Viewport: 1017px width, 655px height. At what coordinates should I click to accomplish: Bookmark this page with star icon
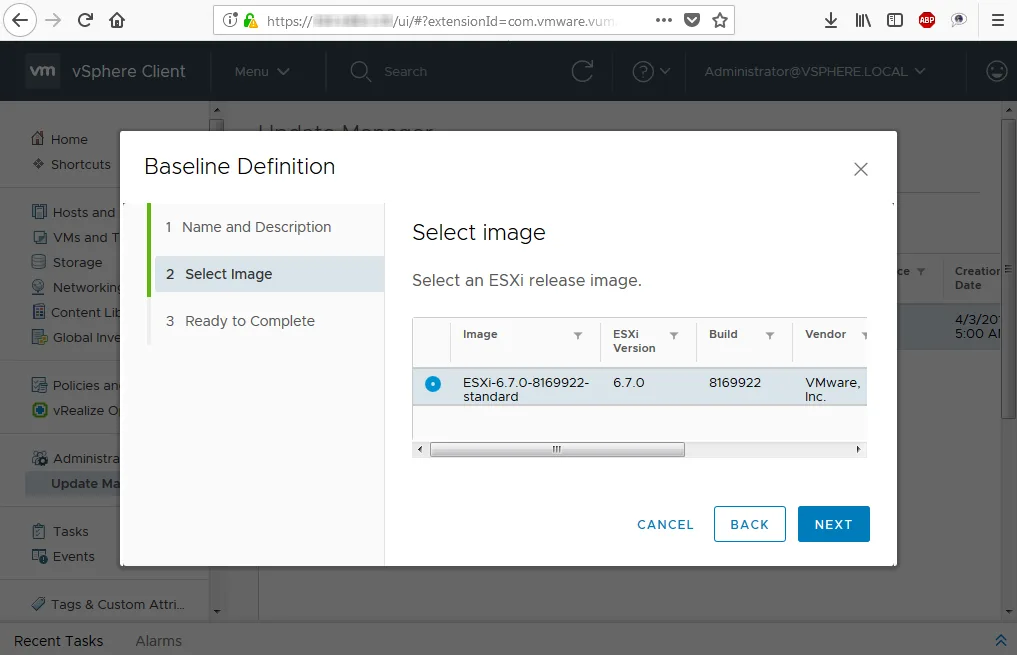pos(719,20)
